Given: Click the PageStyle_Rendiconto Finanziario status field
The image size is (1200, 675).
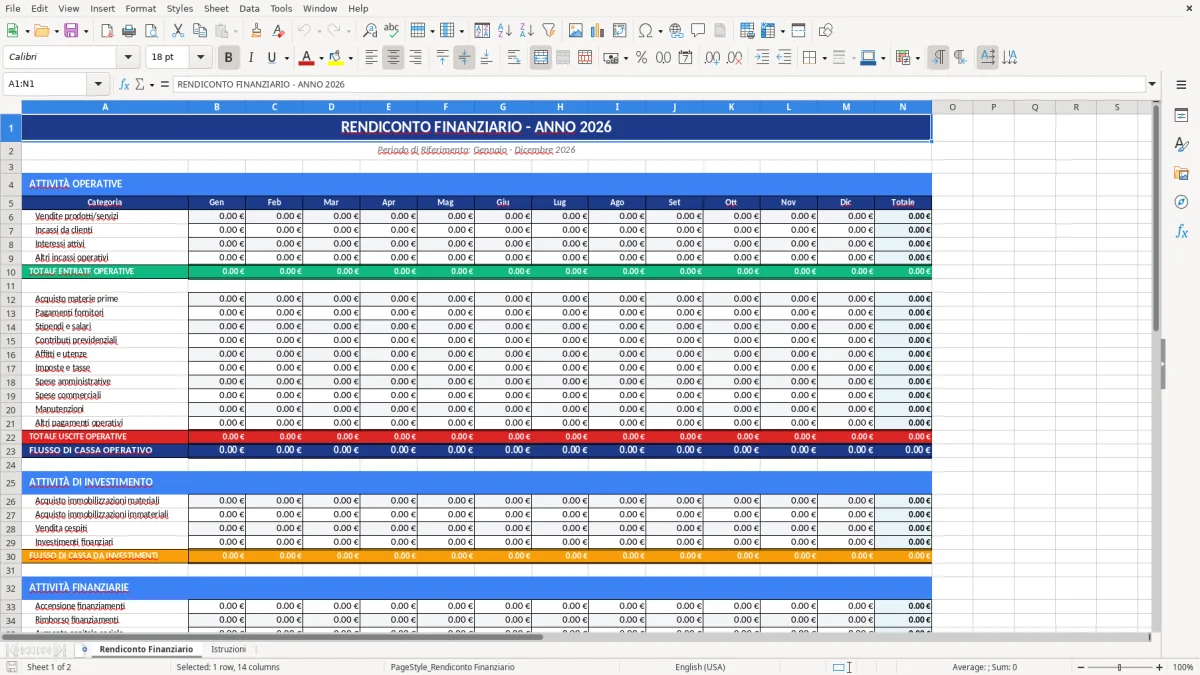Looking at the screenshot, I should pos(452,667).
